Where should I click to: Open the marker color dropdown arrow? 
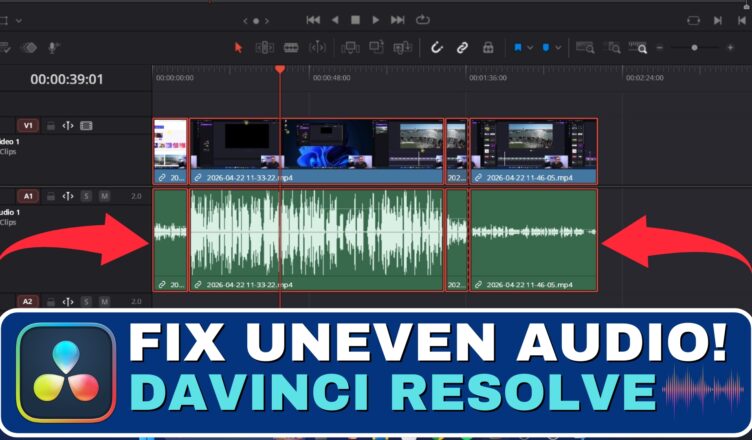click(558, 48)
